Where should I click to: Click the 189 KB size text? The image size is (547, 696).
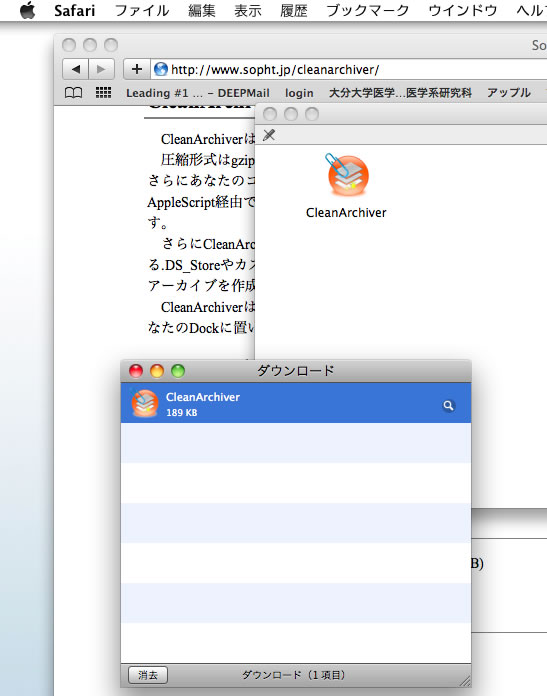(x=182, y=412)
